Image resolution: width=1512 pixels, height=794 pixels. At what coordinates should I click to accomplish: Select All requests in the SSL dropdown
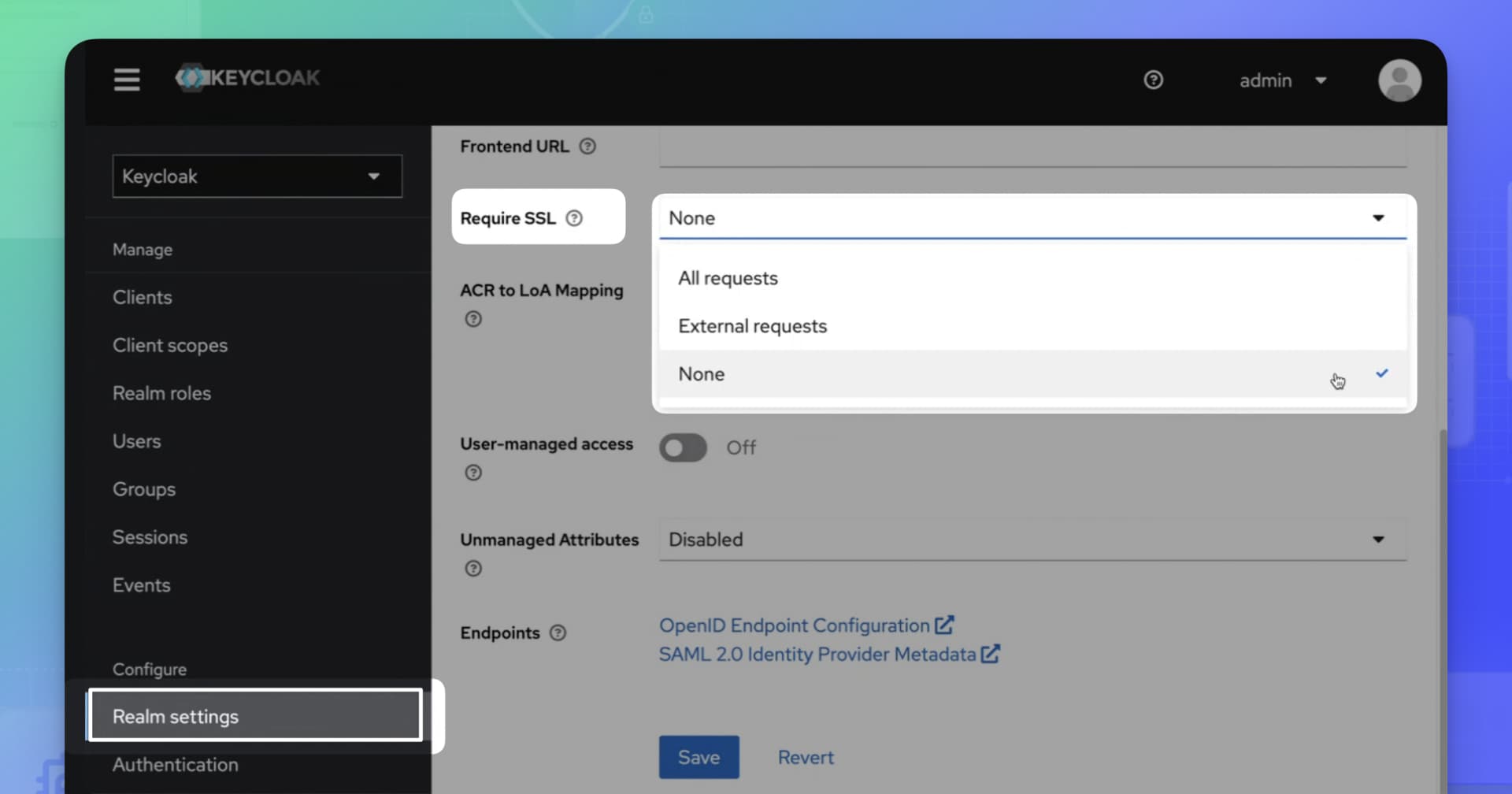[727, 277]
